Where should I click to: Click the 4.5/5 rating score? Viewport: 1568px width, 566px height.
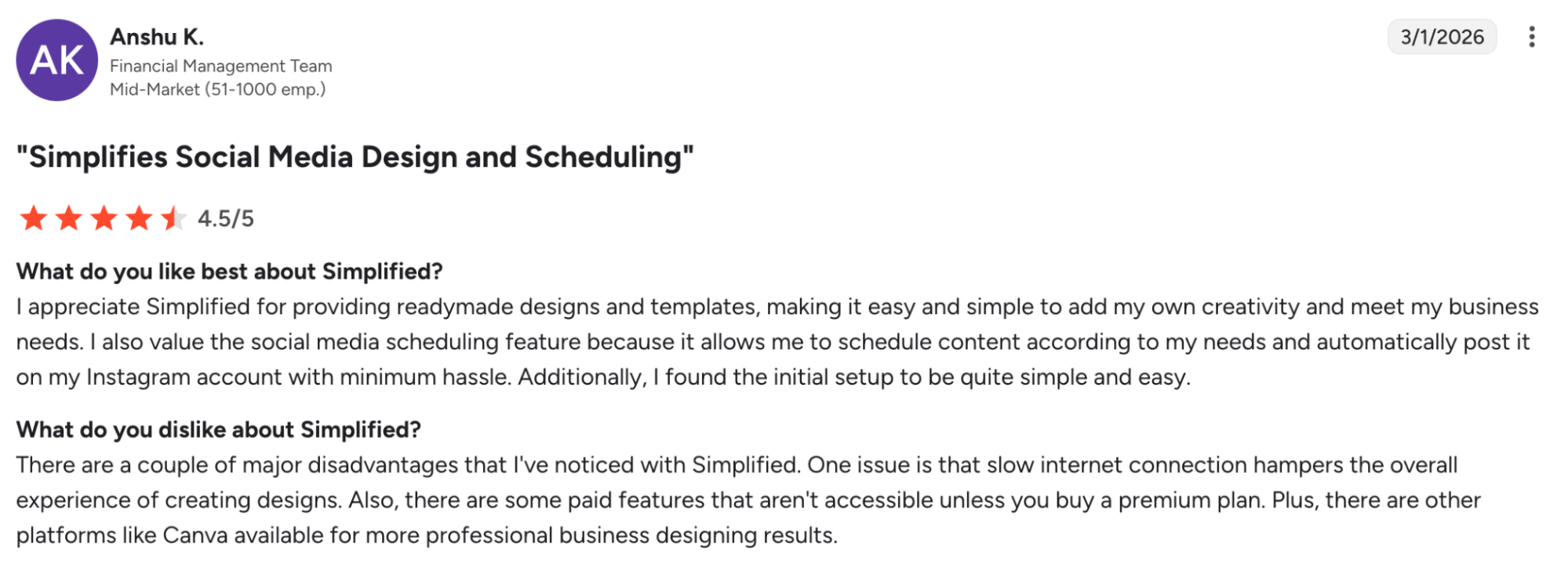coord(227,218)
